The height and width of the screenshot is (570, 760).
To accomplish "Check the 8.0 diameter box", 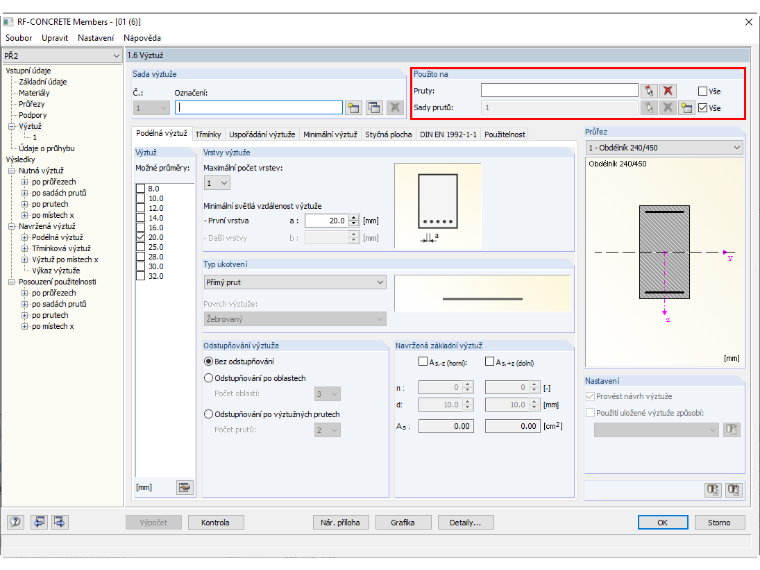I will (141, 188).
